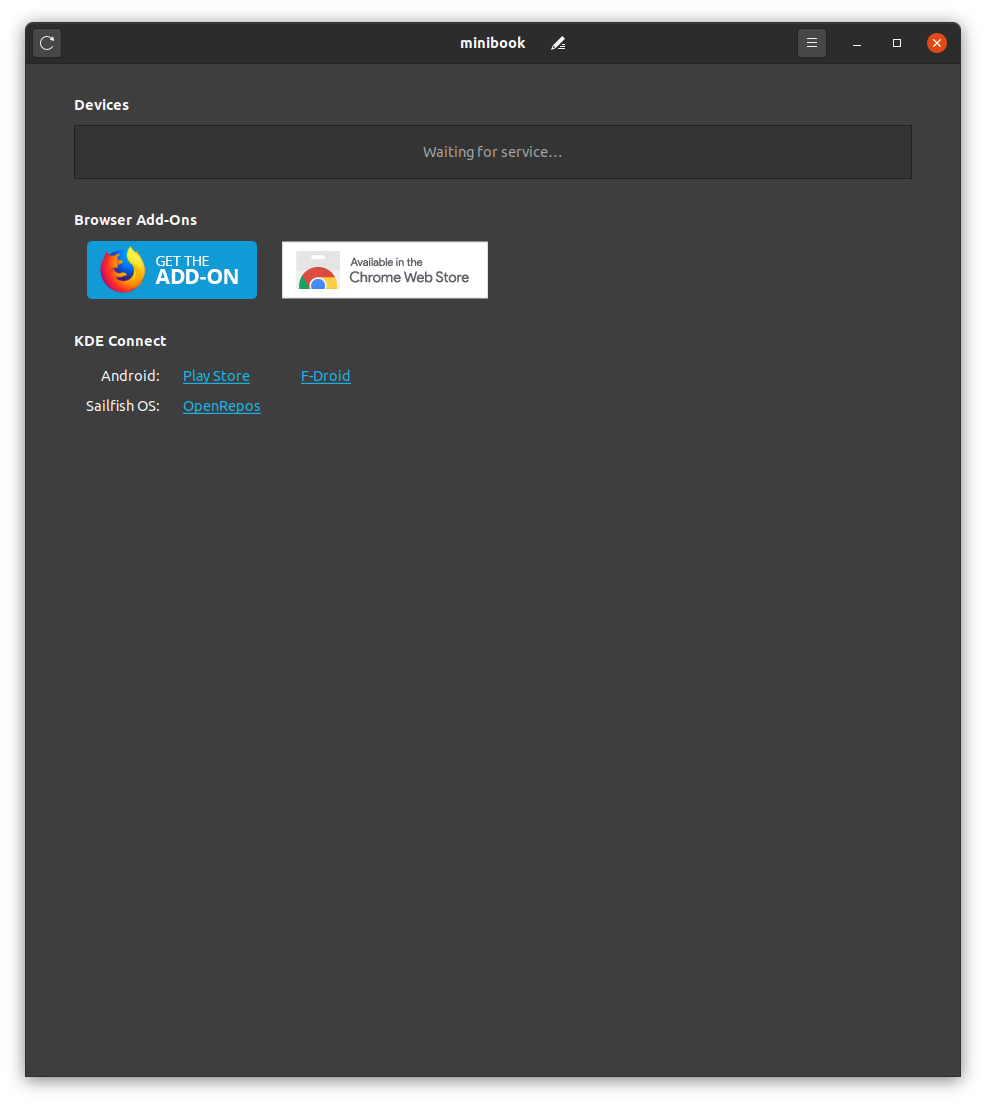Screen dimensions: 986x1105
Task: Click inside the empty Devices panel
Action: [492, 152]
